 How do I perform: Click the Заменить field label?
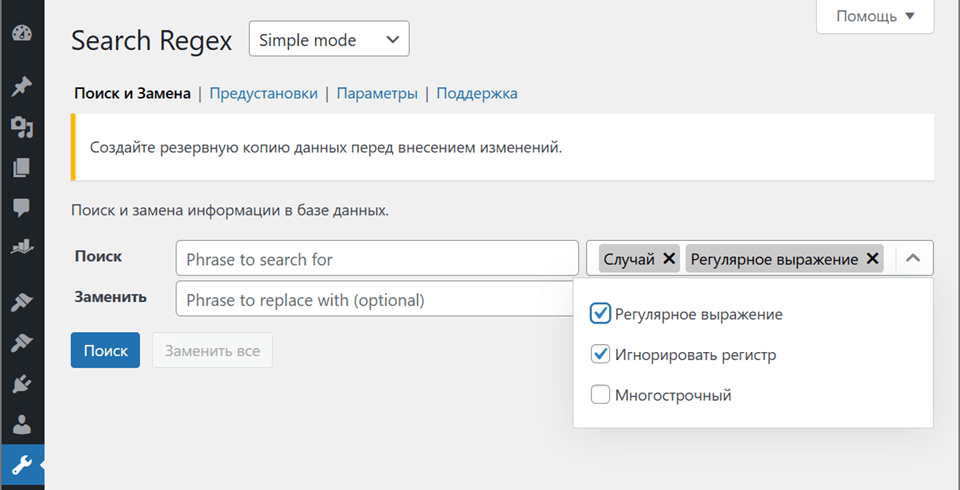(111, 296)
